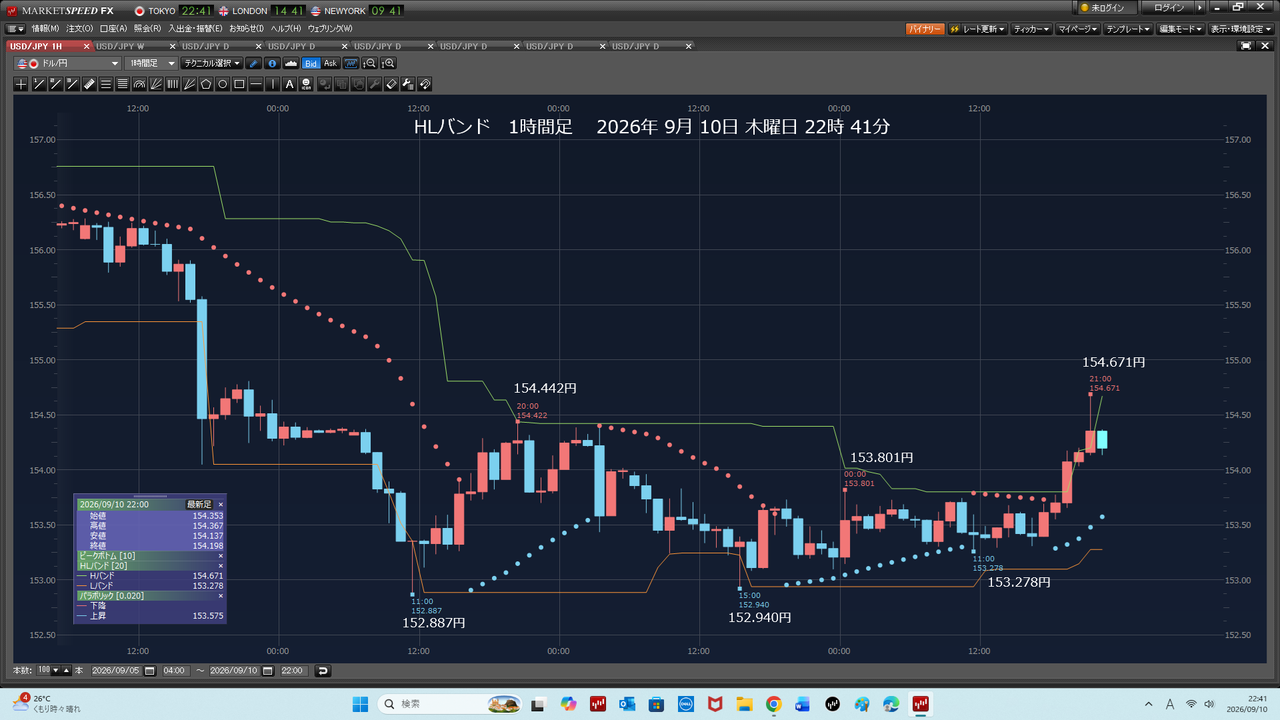Image resolution: width=1280 pixels, height=720 pixels.
Task: Open the blue pencil edit icon
Action: coord(253,64)
